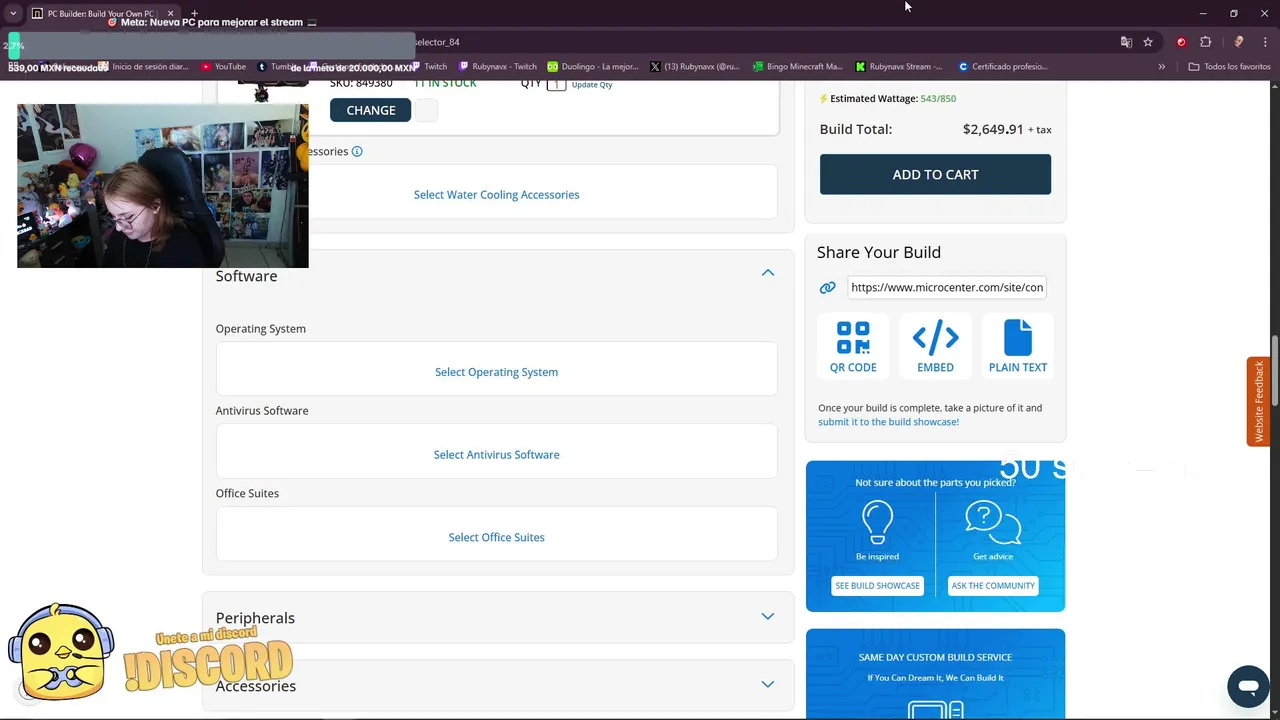Screen dimensions: 1280x720
Task: Bookmark this page with the star icon
Action: point(1148,42)
